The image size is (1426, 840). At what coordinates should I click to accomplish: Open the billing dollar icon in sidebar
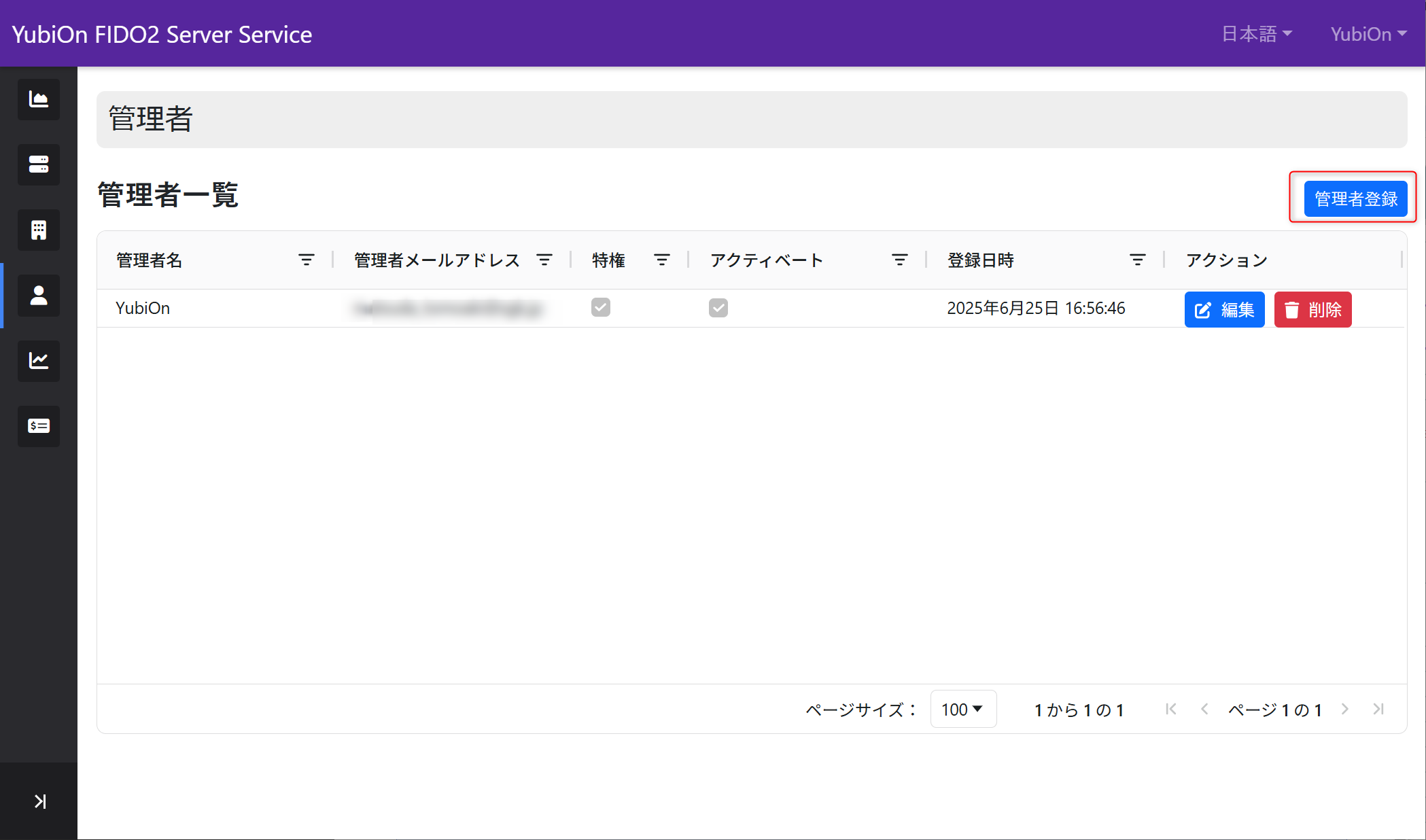[39, 426]
